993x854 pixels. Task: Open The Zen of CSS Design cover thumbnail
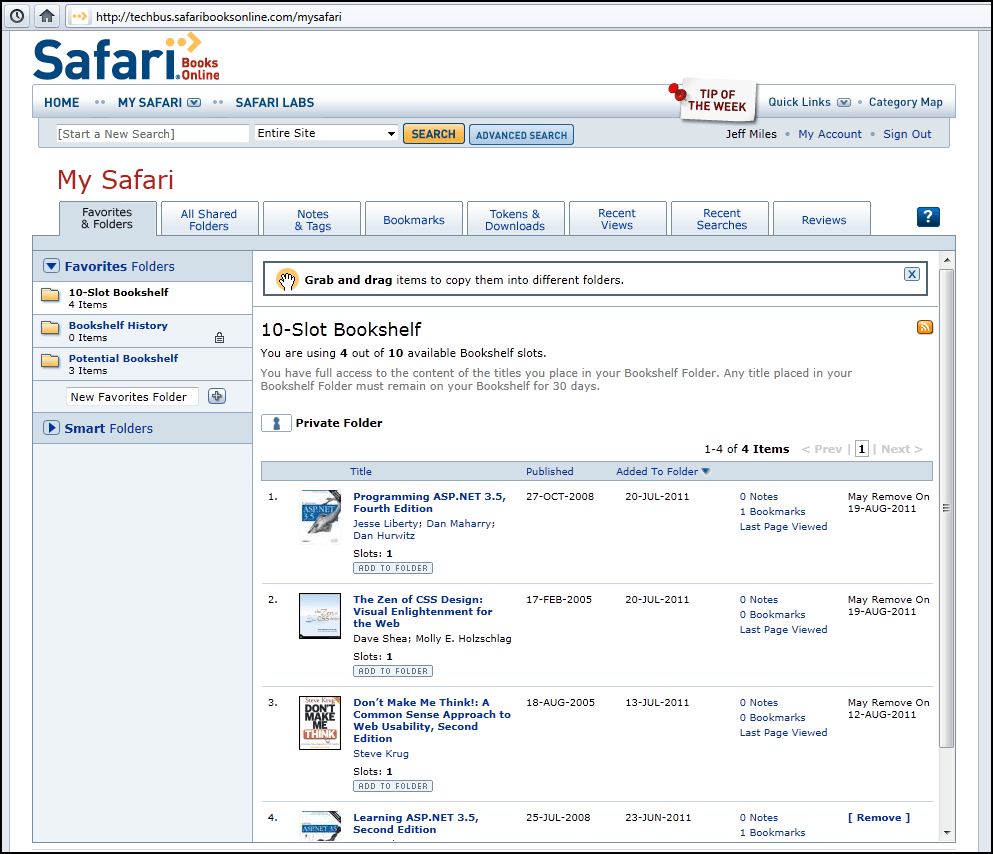pos(320,616)
